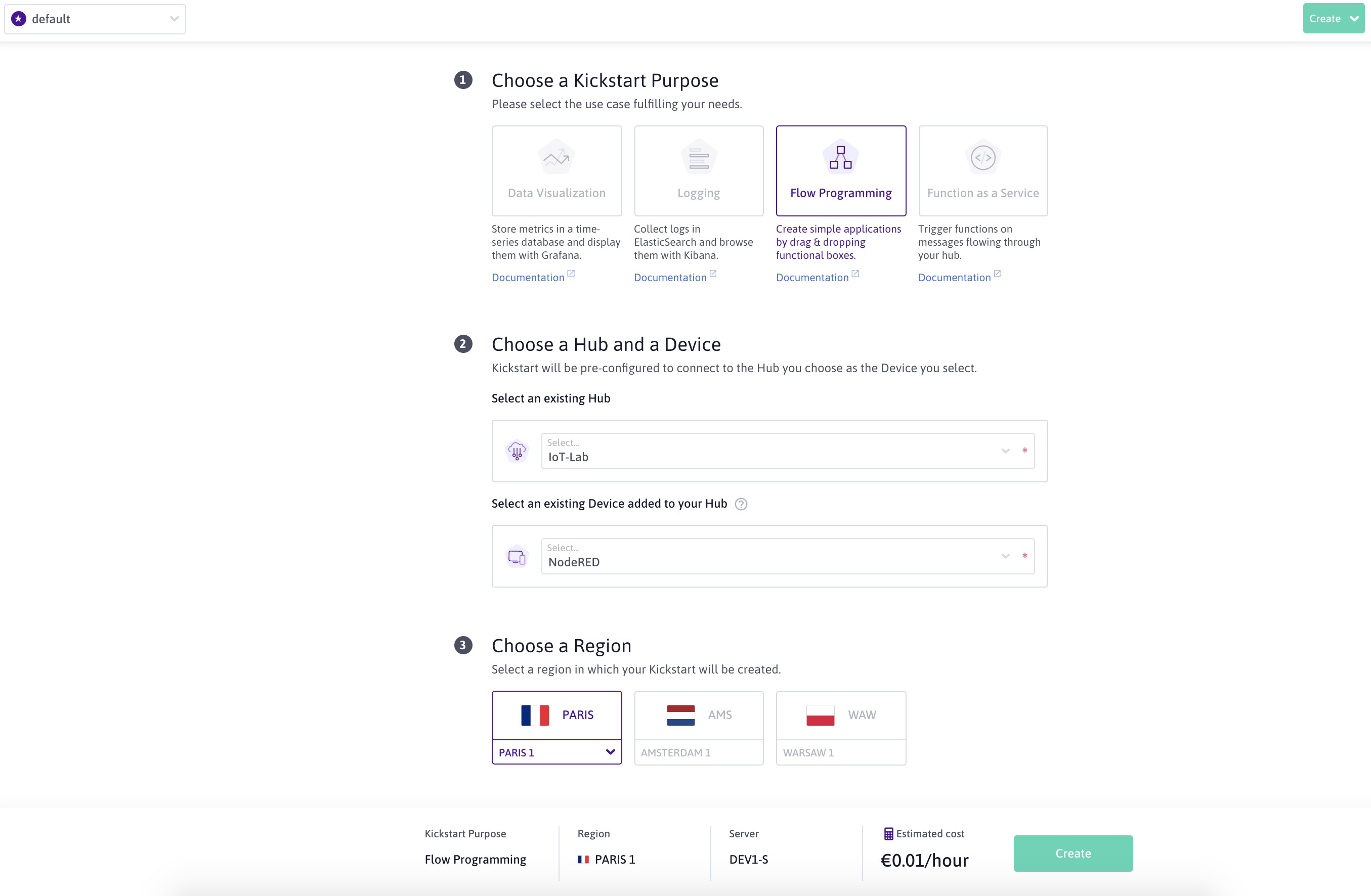Viewport: 1371px width, 896px height.
Task: Open the default project dropdown
Action: click(x=95, y=19)
